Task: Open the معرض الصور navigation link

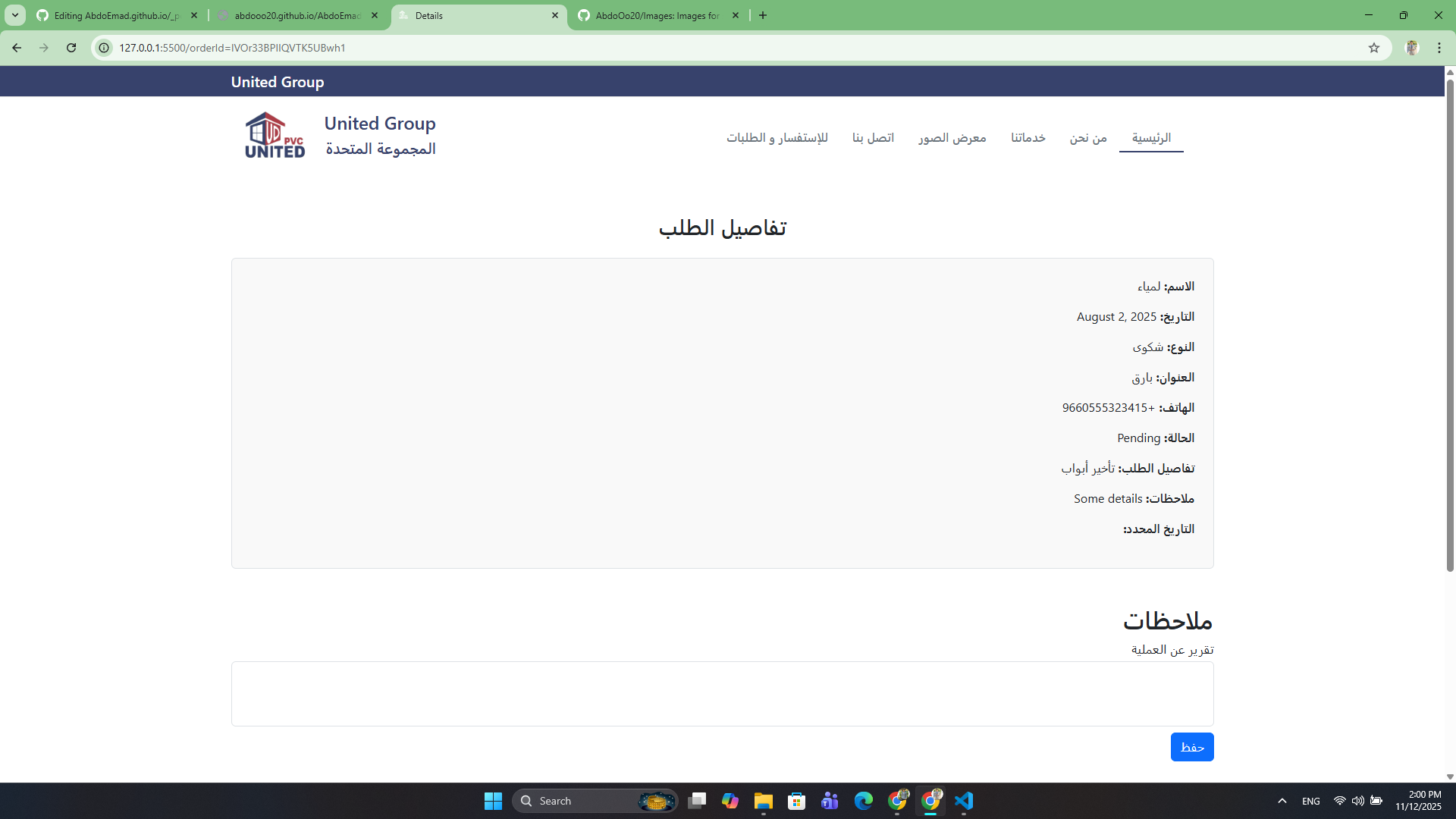Action: [x=952, y=138]
